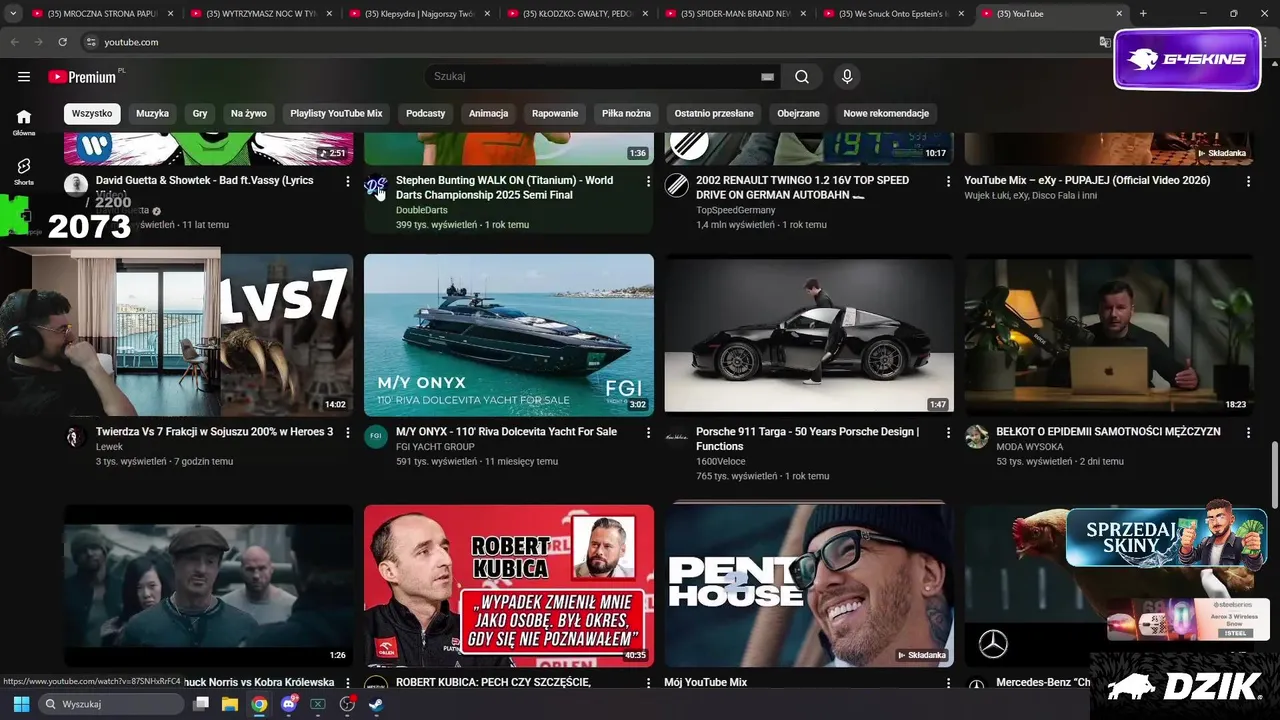Open more options for David Guetta video
Screen dimensions: 1280x720
[347, 181]
